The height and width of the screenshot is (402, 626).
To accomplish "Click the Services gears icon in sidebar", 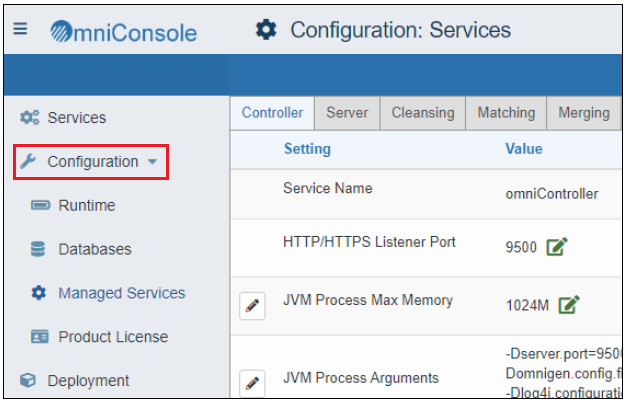I will tap(30, 118).
